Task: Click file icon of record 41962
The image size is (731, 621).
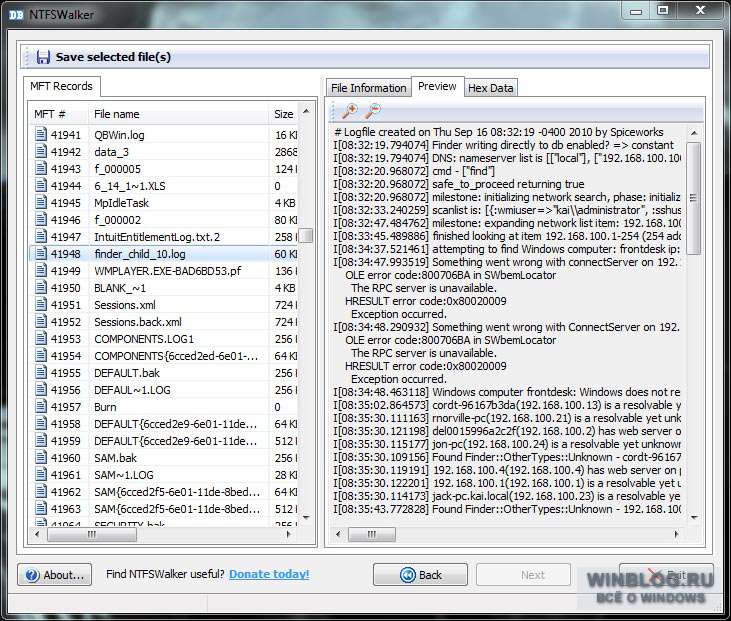Action: pos(41,492)
